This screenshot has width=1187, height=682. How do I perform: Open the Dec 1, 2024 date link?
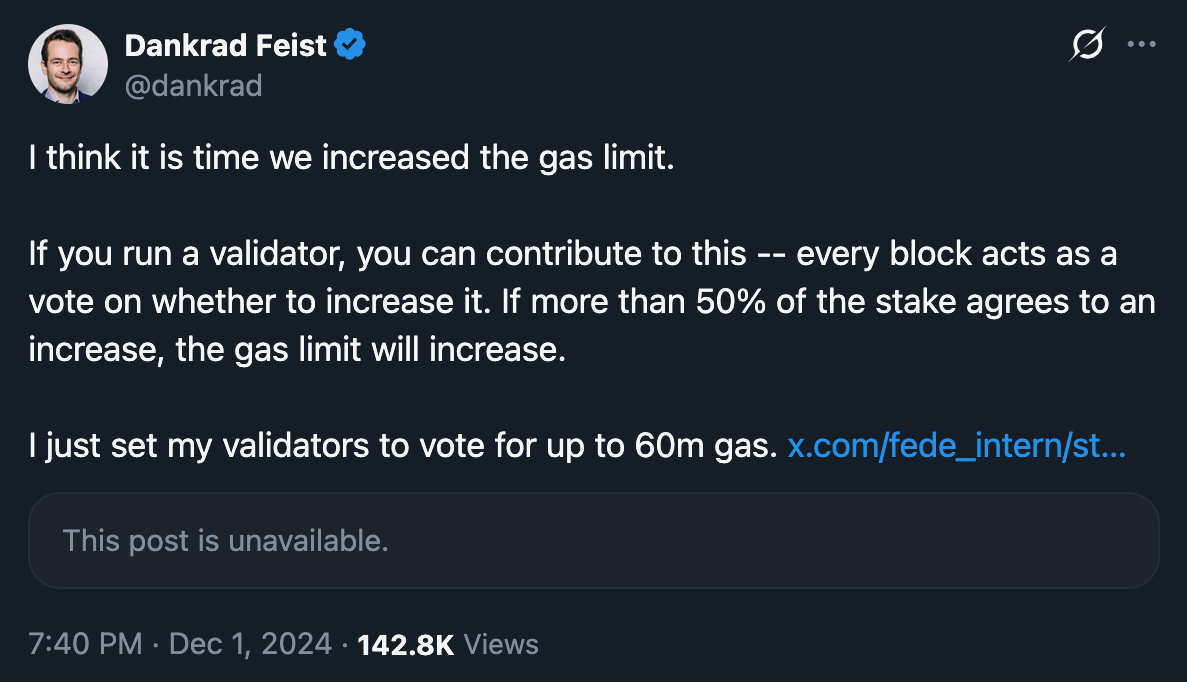(248, 644)
